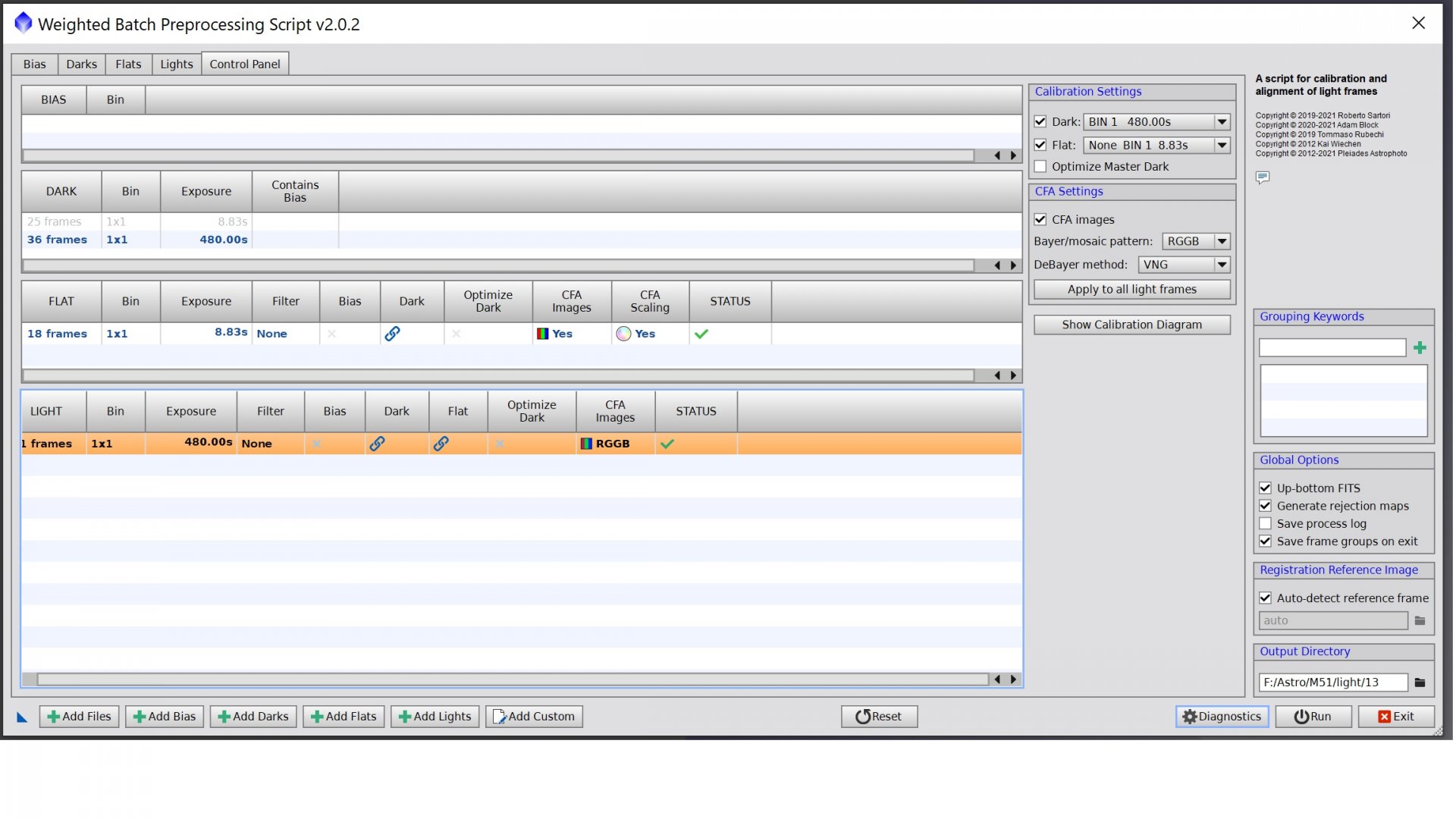Click the CFA Scaling circle icon in Flat row
The image size is (1456, 819).
[623, 334]
